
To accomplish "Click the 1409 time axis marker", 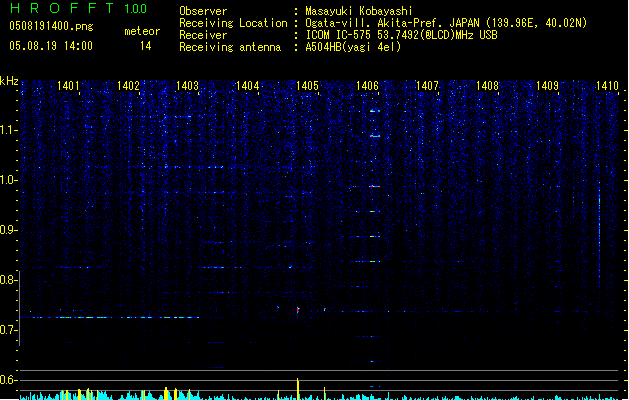I will 547,86.
